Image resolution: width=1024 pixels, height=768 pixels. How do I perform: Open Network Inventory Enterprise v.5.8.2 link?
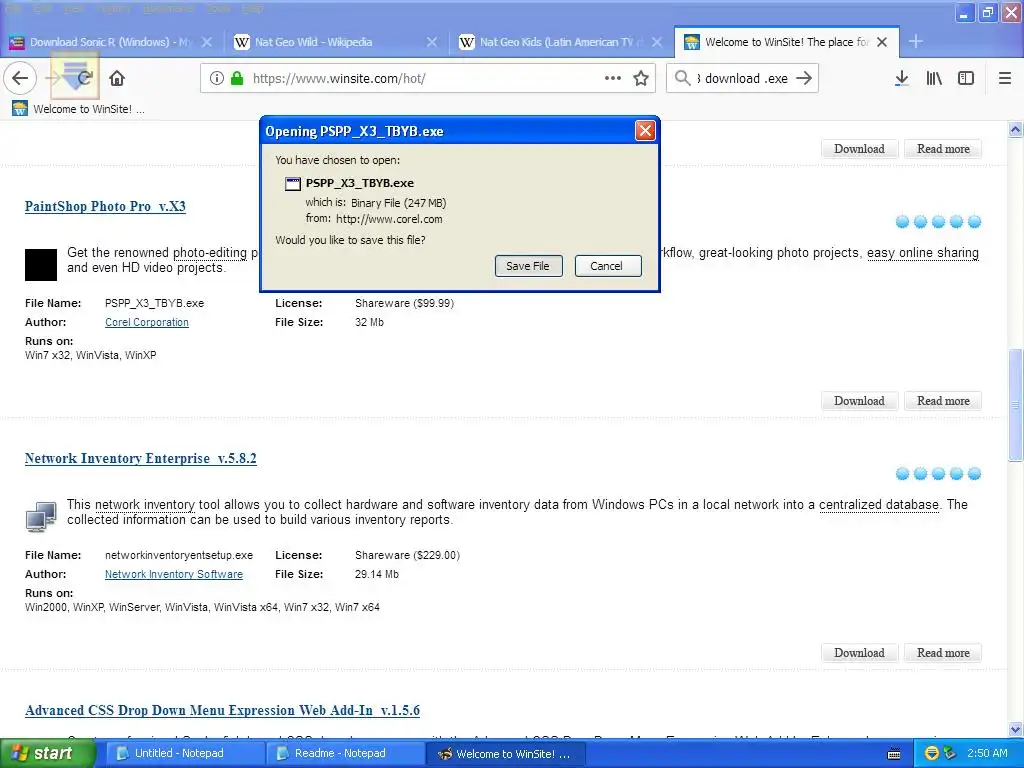click(x=140, y=458)
